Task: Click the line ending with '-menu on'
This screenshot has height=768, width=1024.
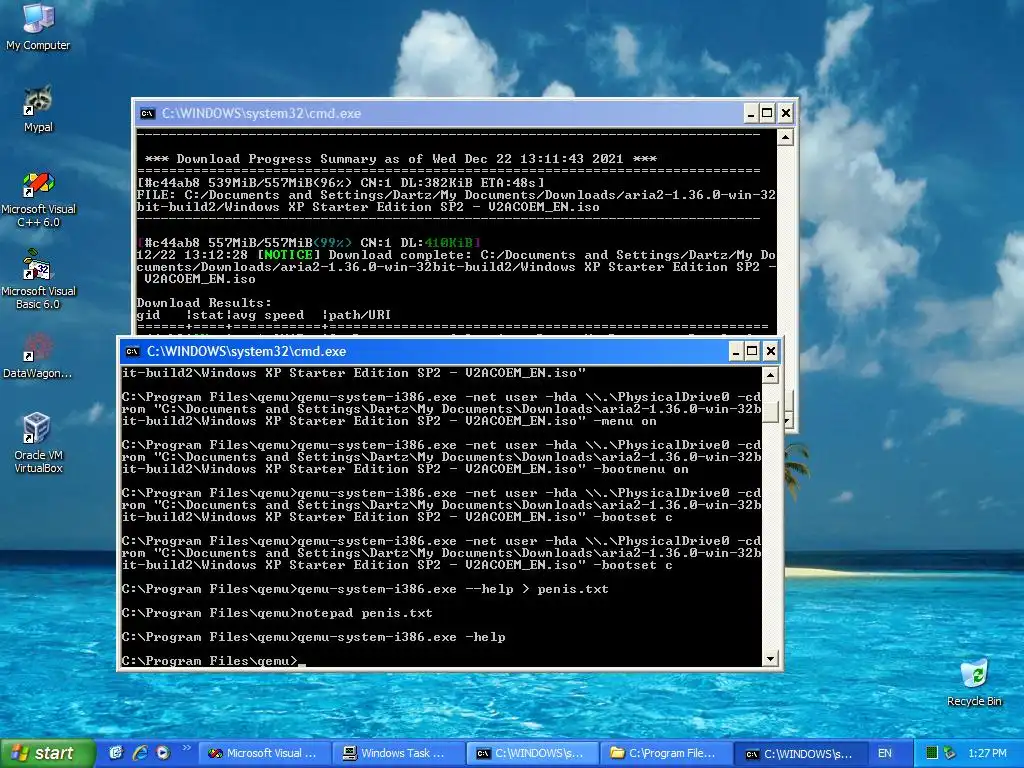Action: click(x=389, y=421)
